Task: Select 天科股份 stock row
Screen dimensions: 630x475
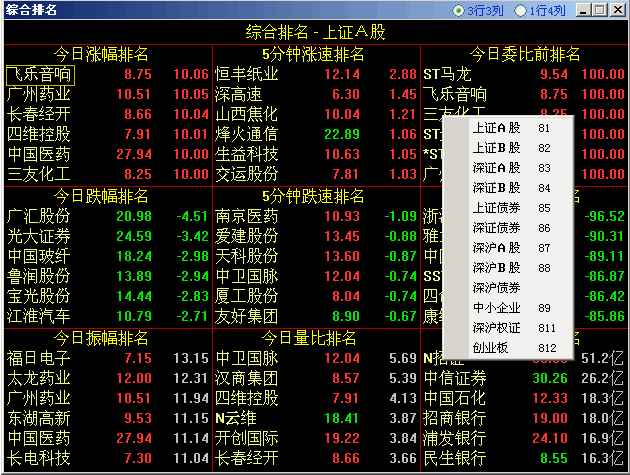Action: coord(316,256)
